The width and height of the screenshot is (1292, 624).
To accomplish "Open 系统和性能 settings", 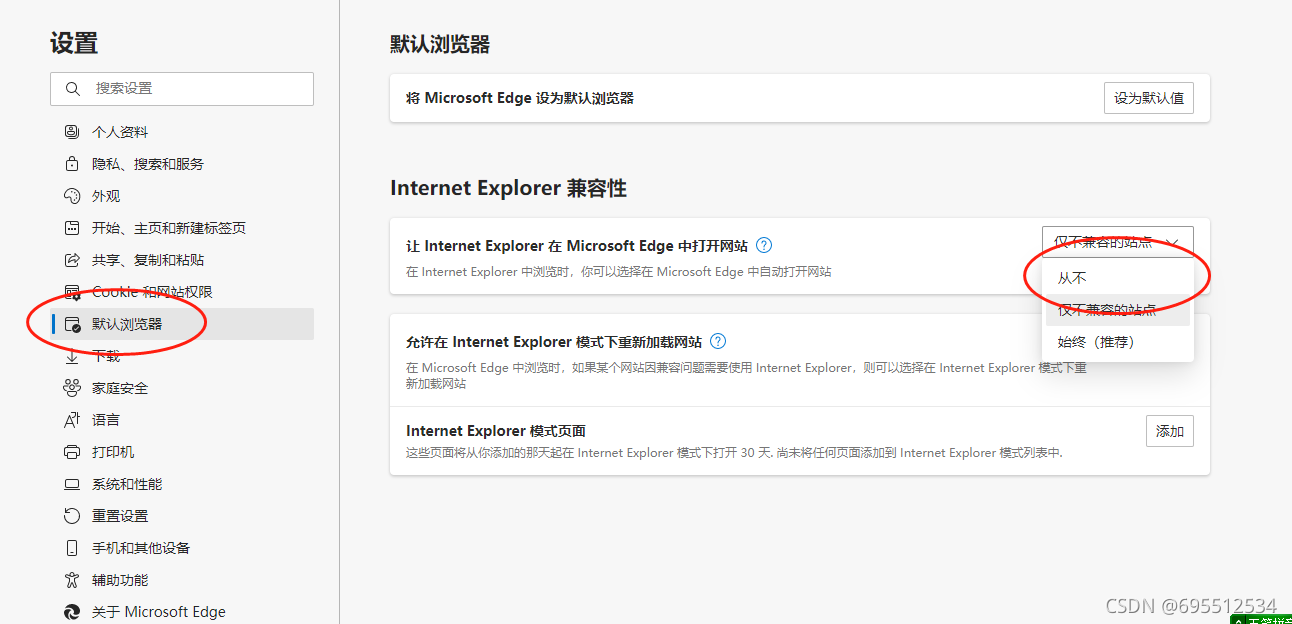I will [x=182, y=484].
